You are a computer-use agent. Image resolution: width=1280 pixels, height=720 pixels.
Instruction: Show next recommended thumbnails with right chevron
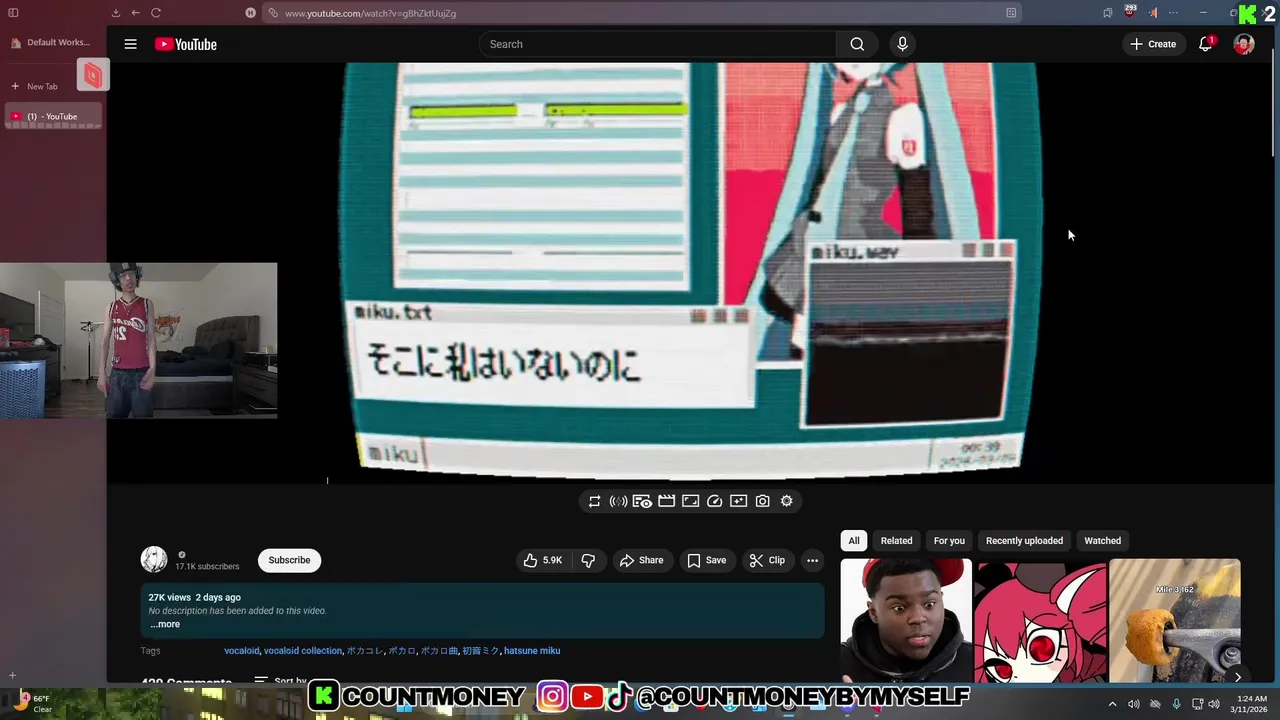pyautogui.click(x=1238, y=677)
